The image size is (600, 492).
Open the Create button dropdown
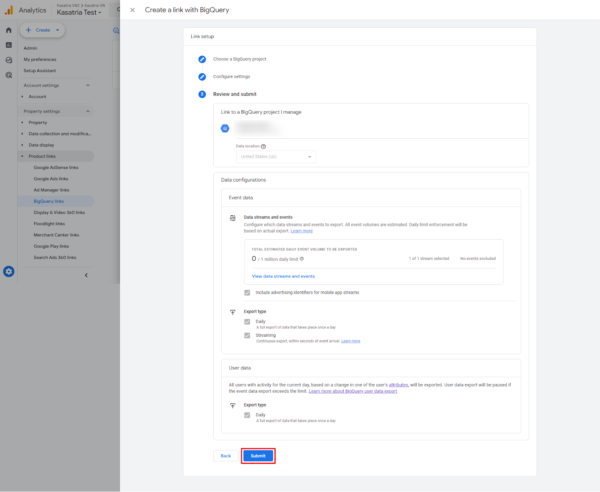pos(57,30)
